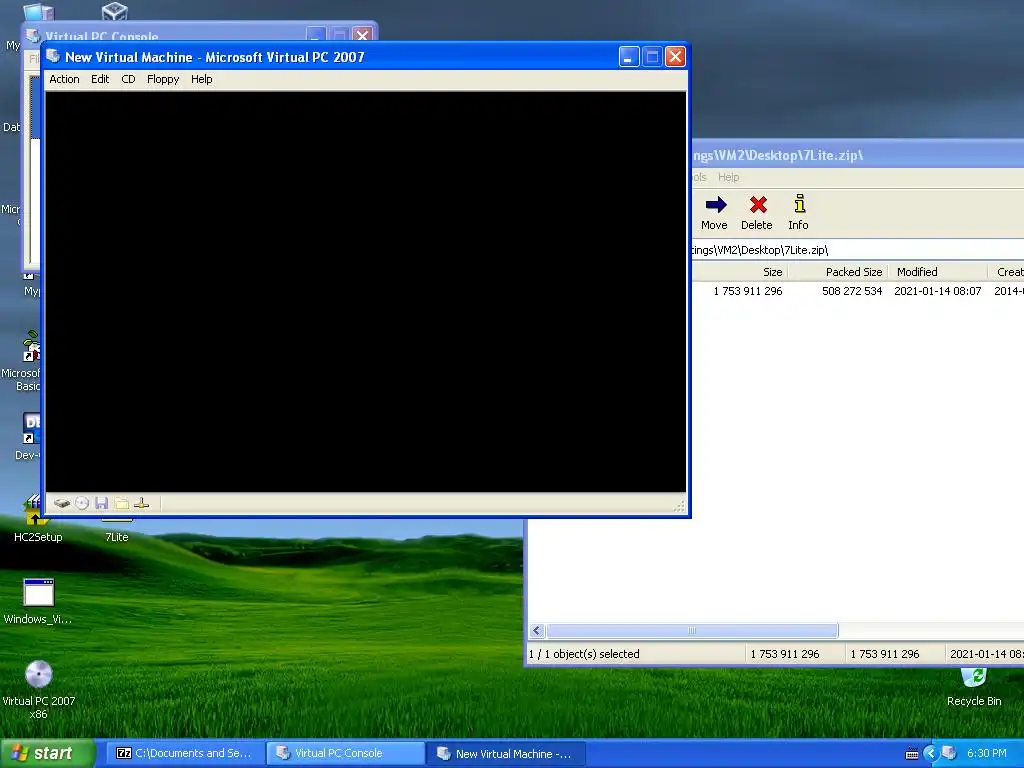Switch to the 7-Zip taskbar button
The height and width of the screenshot is (768, 1024).
click(x=185, y=754)
